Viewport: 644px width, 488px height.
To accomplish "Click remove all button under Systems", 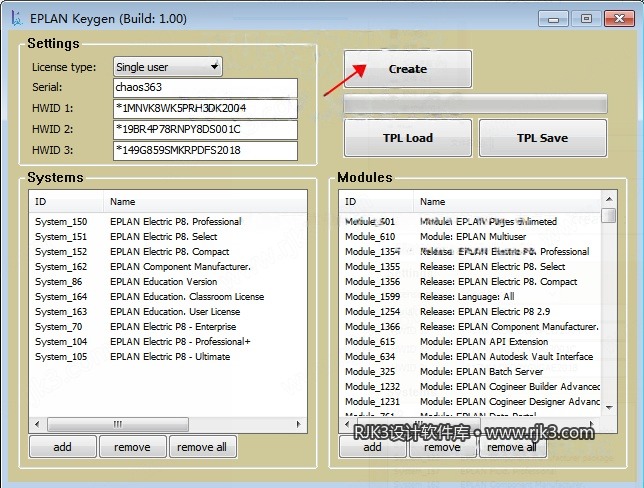I will 202,447.
